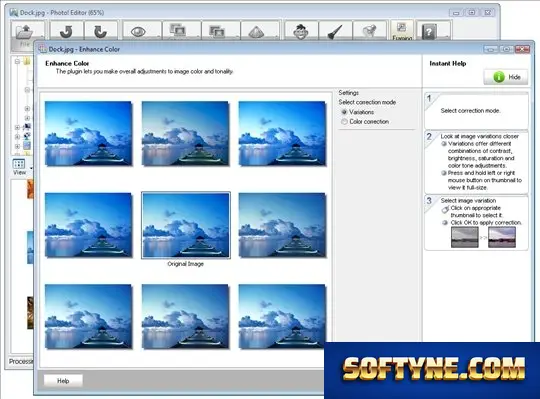Click the File open folder icon
This screenshot has width=540, height=399.
coord(25,32)
